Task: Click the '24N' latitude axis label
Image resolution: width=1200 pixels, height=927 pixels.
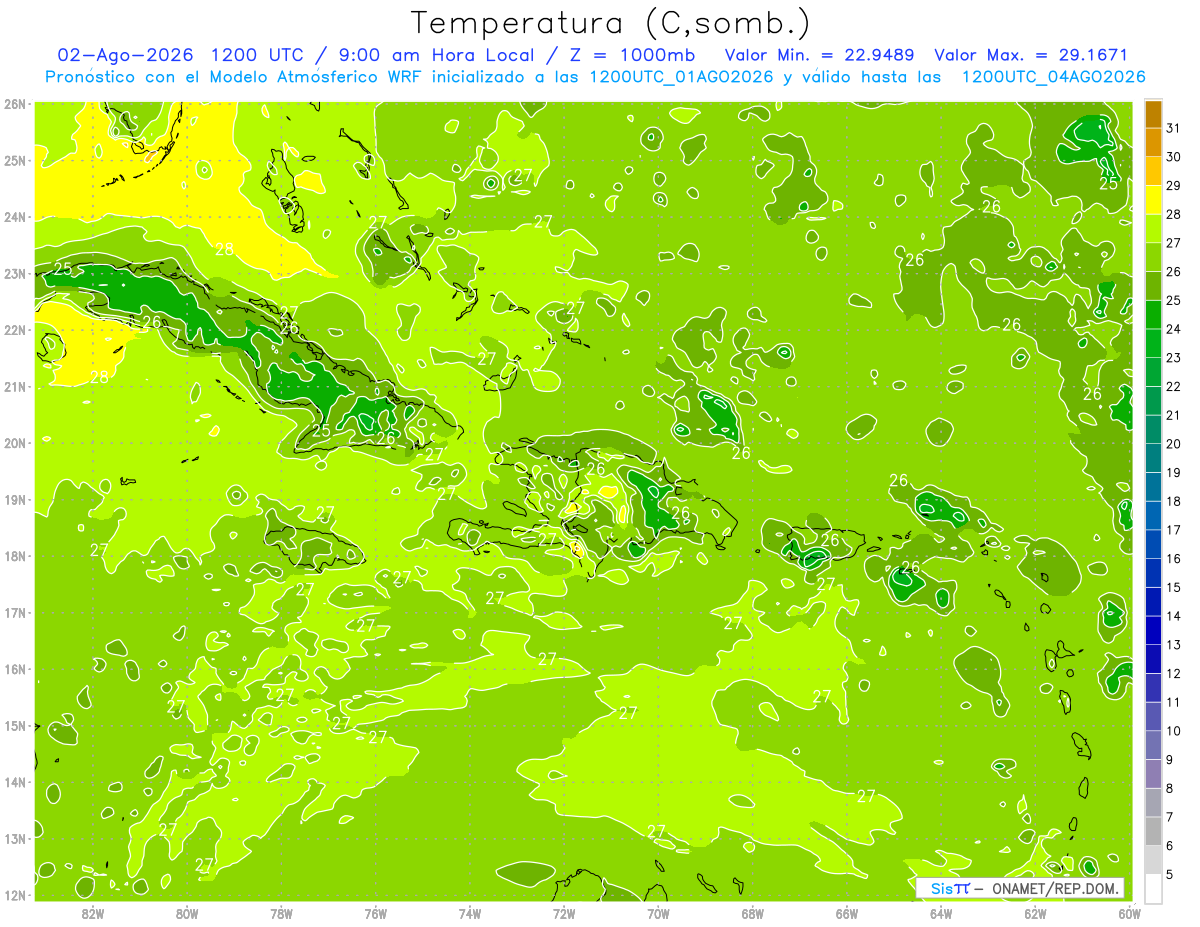Action: coord(15,217)
